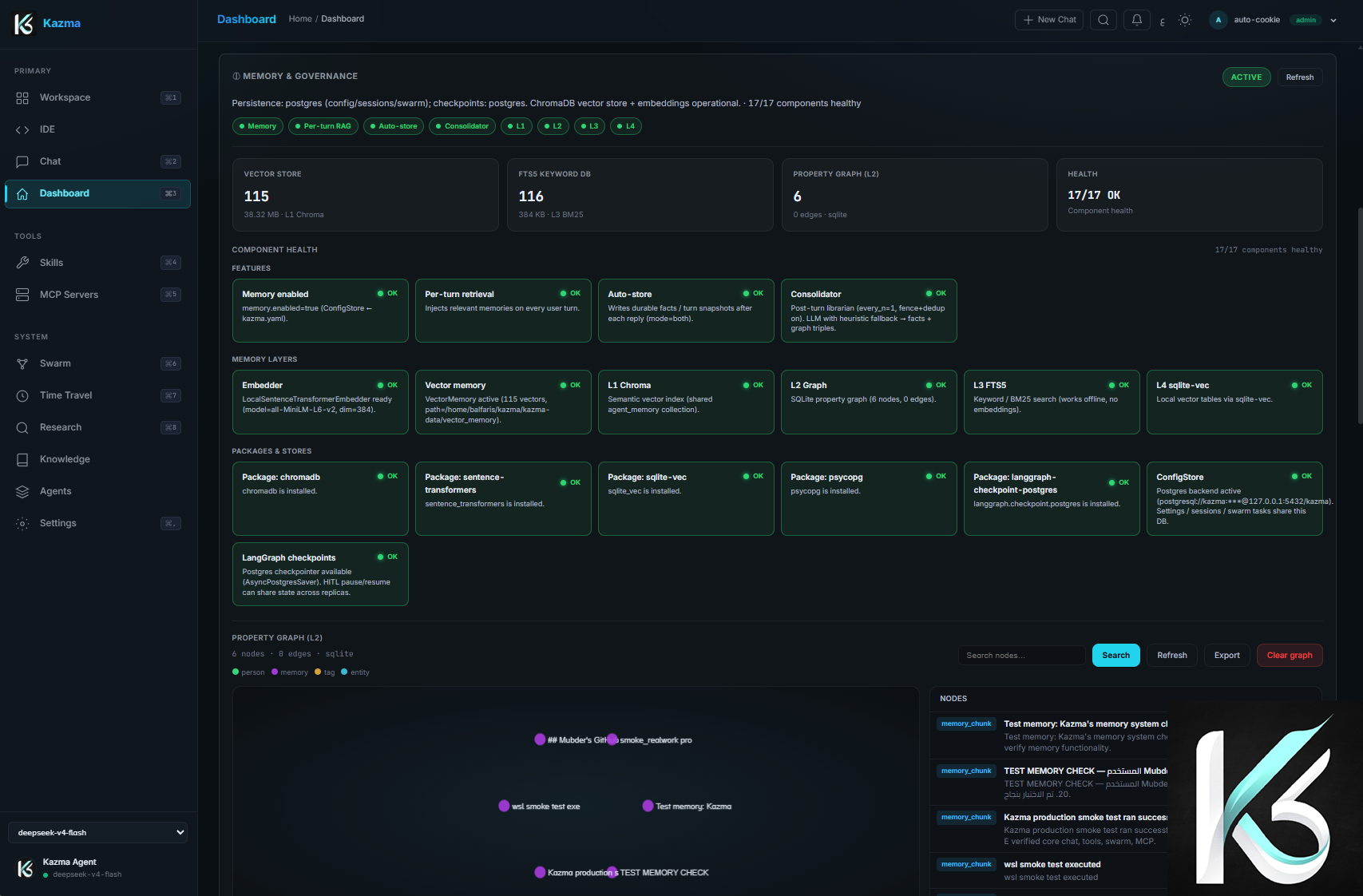Go to IDE in the sidebar
The height and width of the screenshot is (896, 1363).
pyautogui.click(x=97, y=129)
